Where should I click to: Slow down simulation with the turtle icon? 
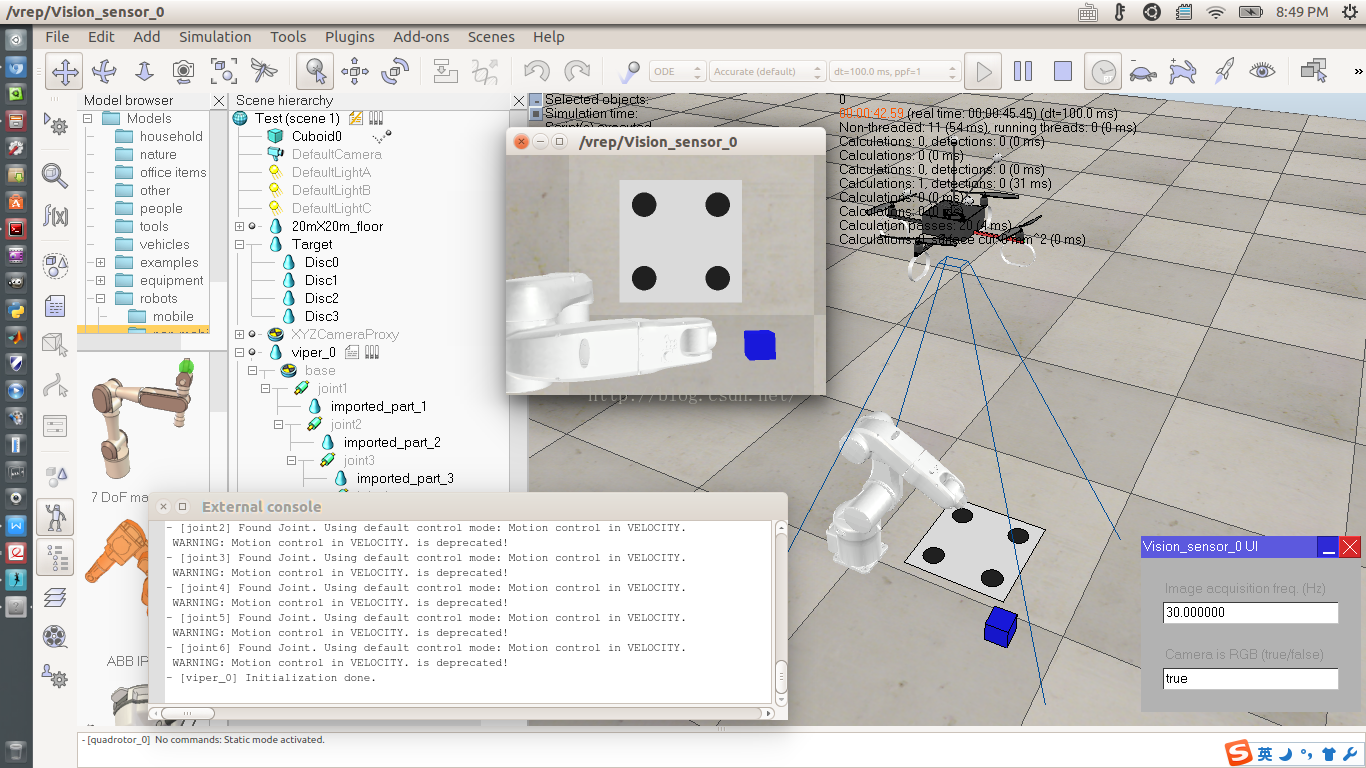tap(1143, 71)
